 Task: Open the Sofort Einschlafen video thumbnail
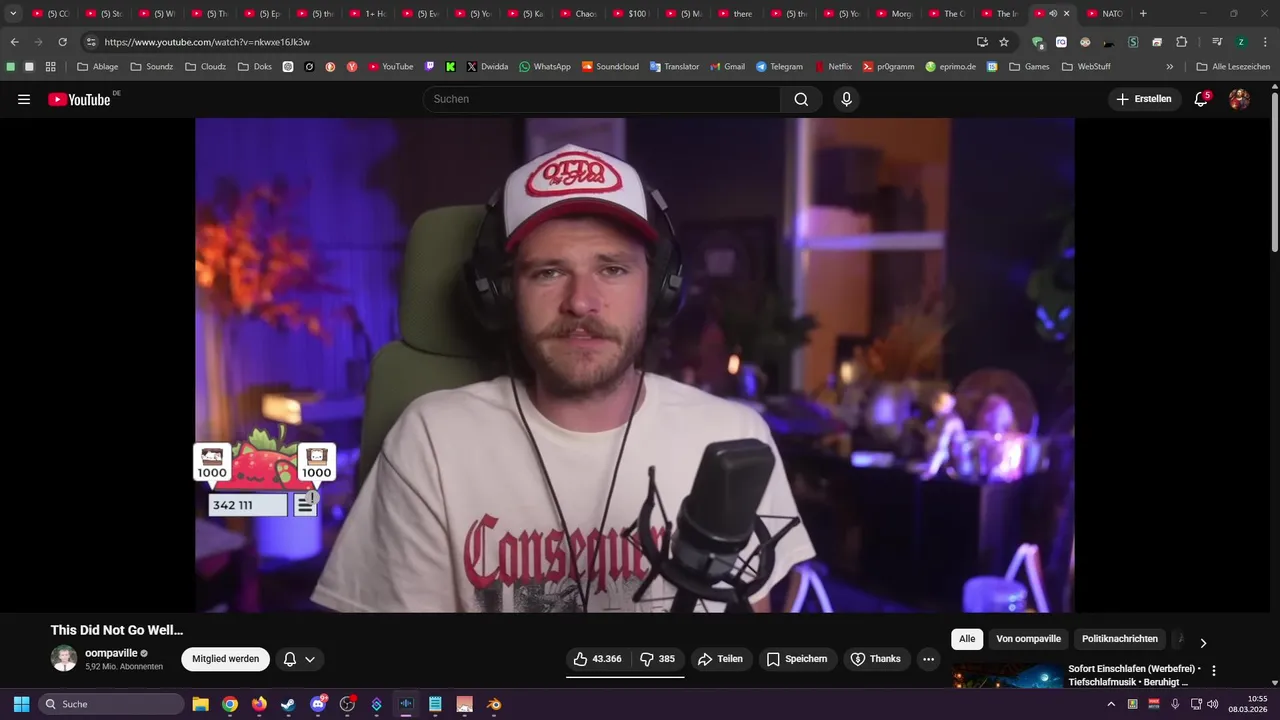pos(1007,676)
